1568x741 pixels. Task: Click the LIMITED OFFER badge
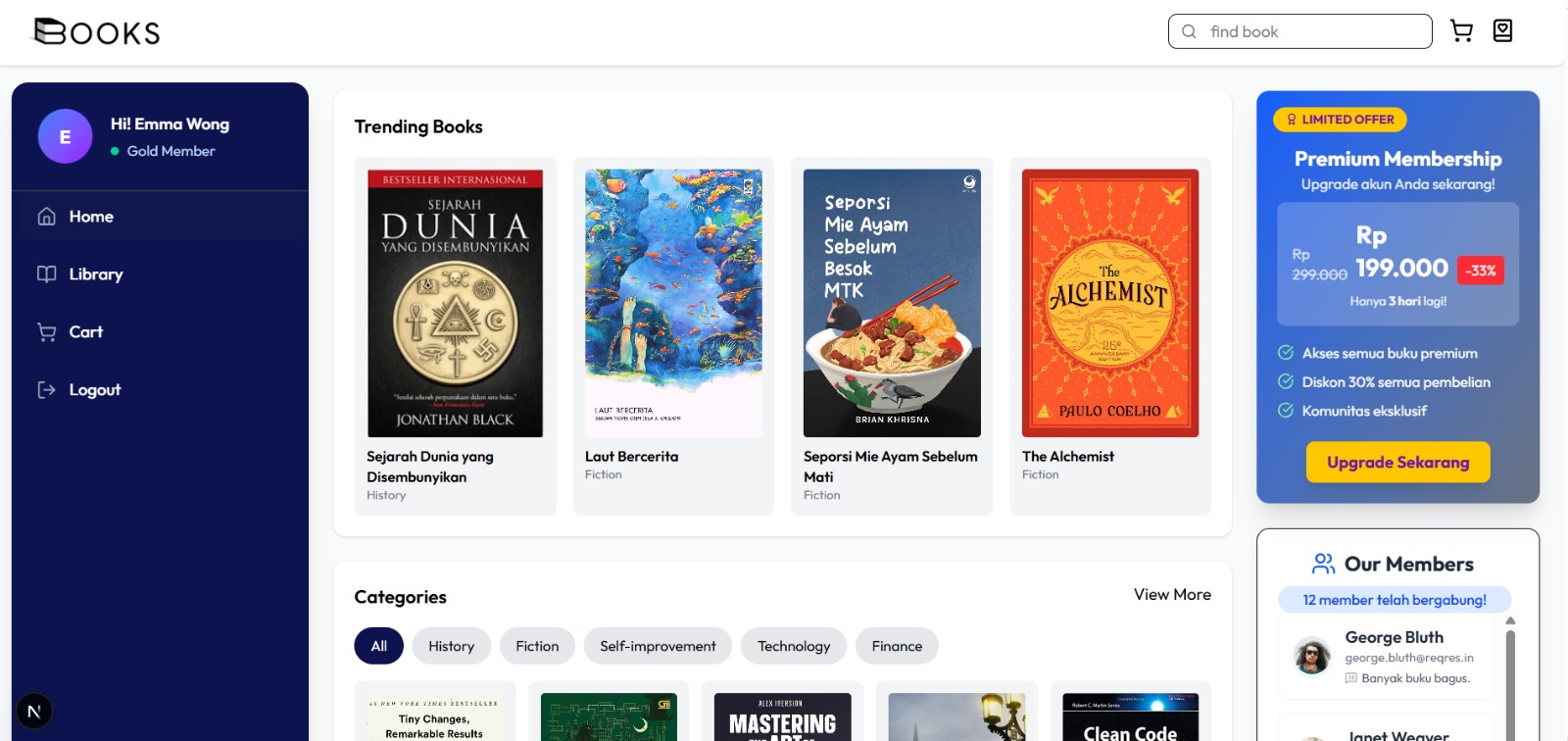pos(1340,120)
